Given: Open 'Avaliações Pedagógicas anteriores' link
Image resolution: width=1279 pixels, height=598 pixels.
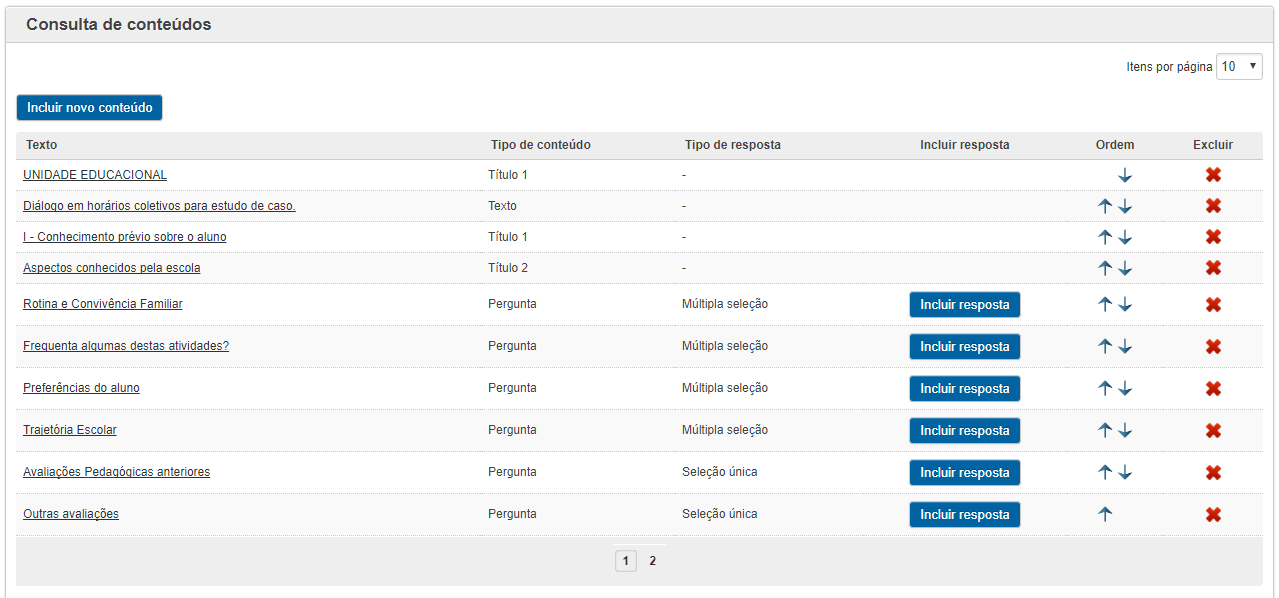Looking at the screenshot, I should [117, 472].
